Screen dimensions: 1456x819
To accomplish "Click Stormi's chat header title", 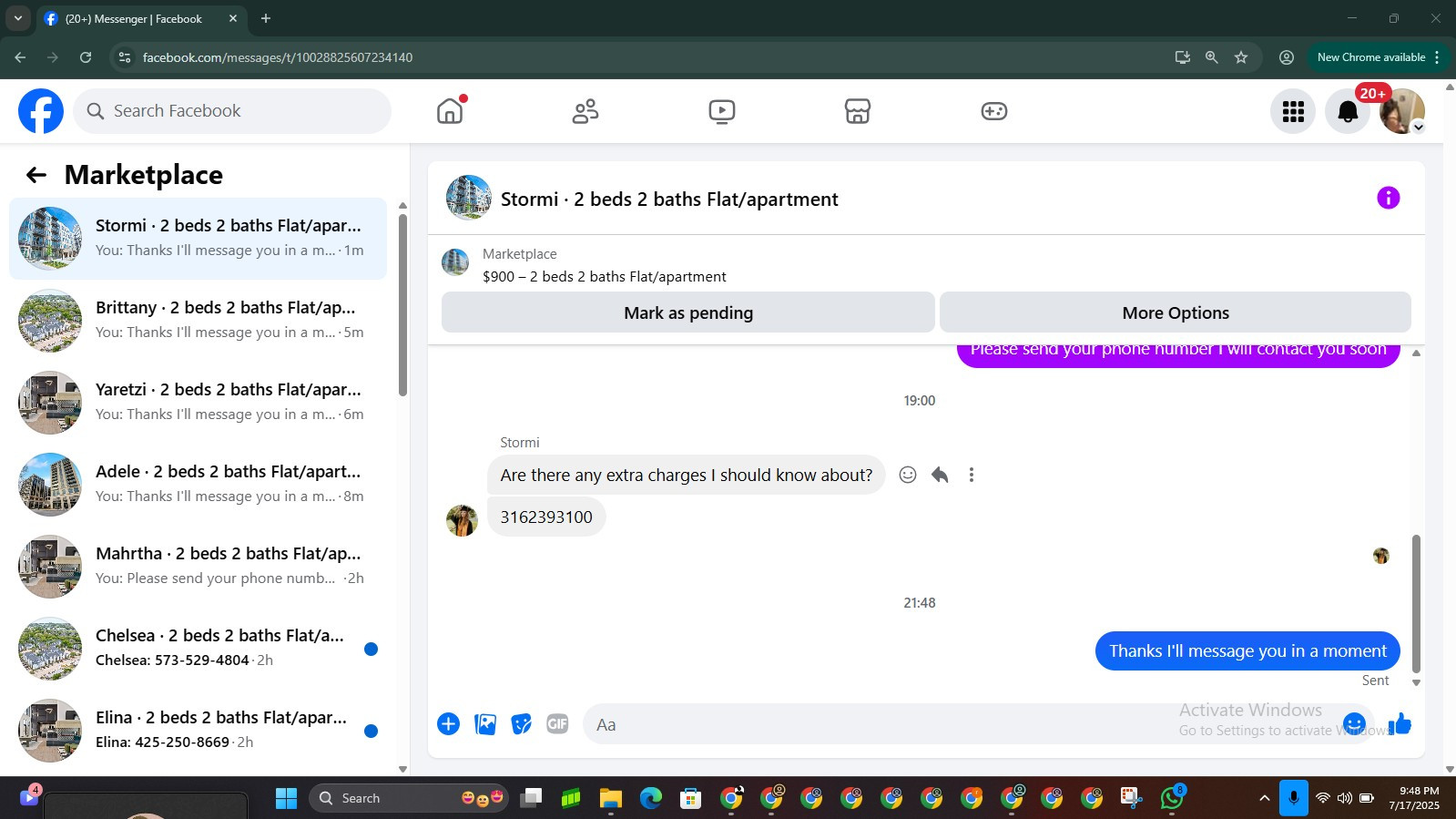I will click(669, 199).
